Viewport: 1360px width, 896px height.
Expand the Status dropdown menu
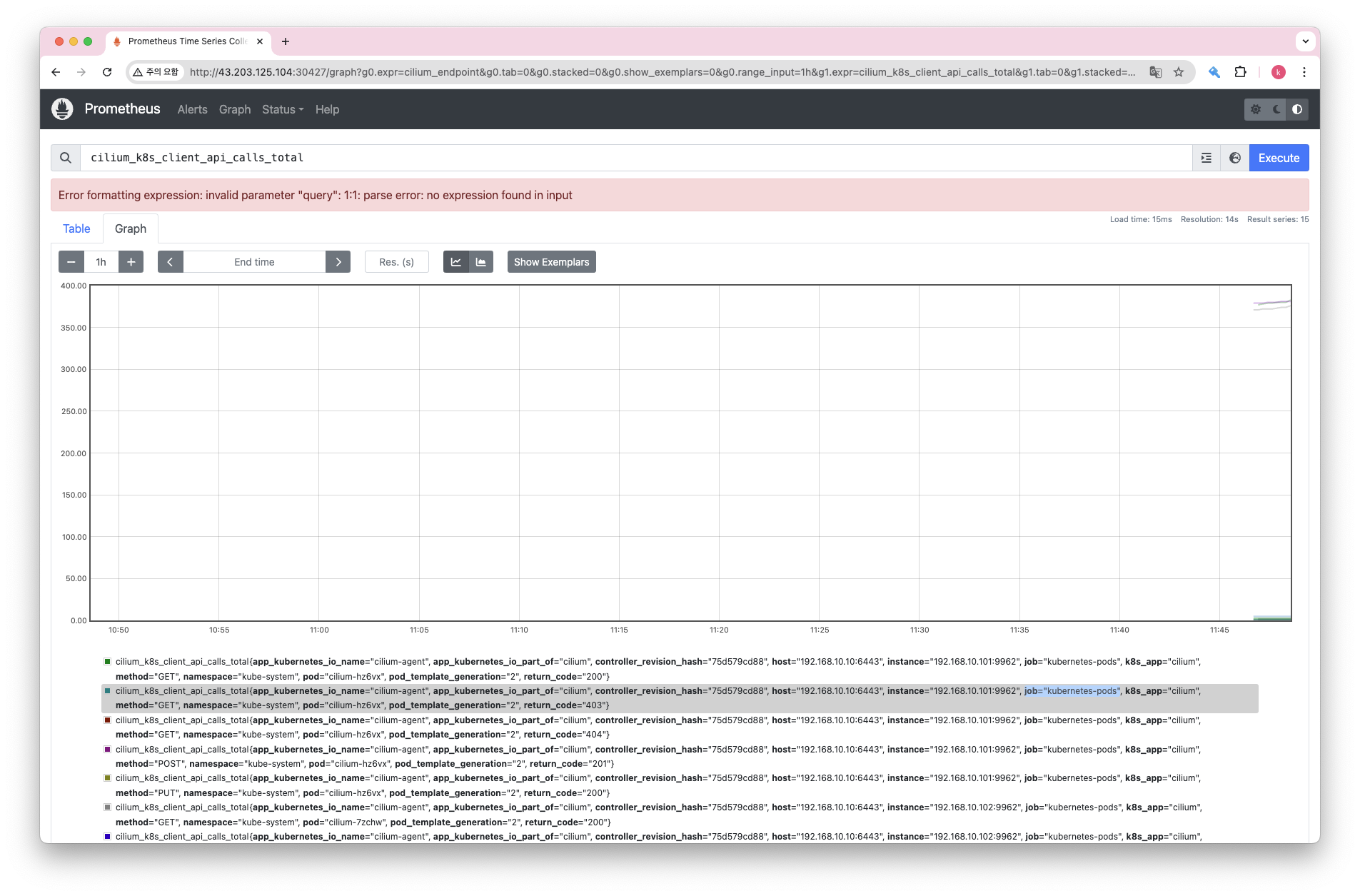tap(283, 109)
